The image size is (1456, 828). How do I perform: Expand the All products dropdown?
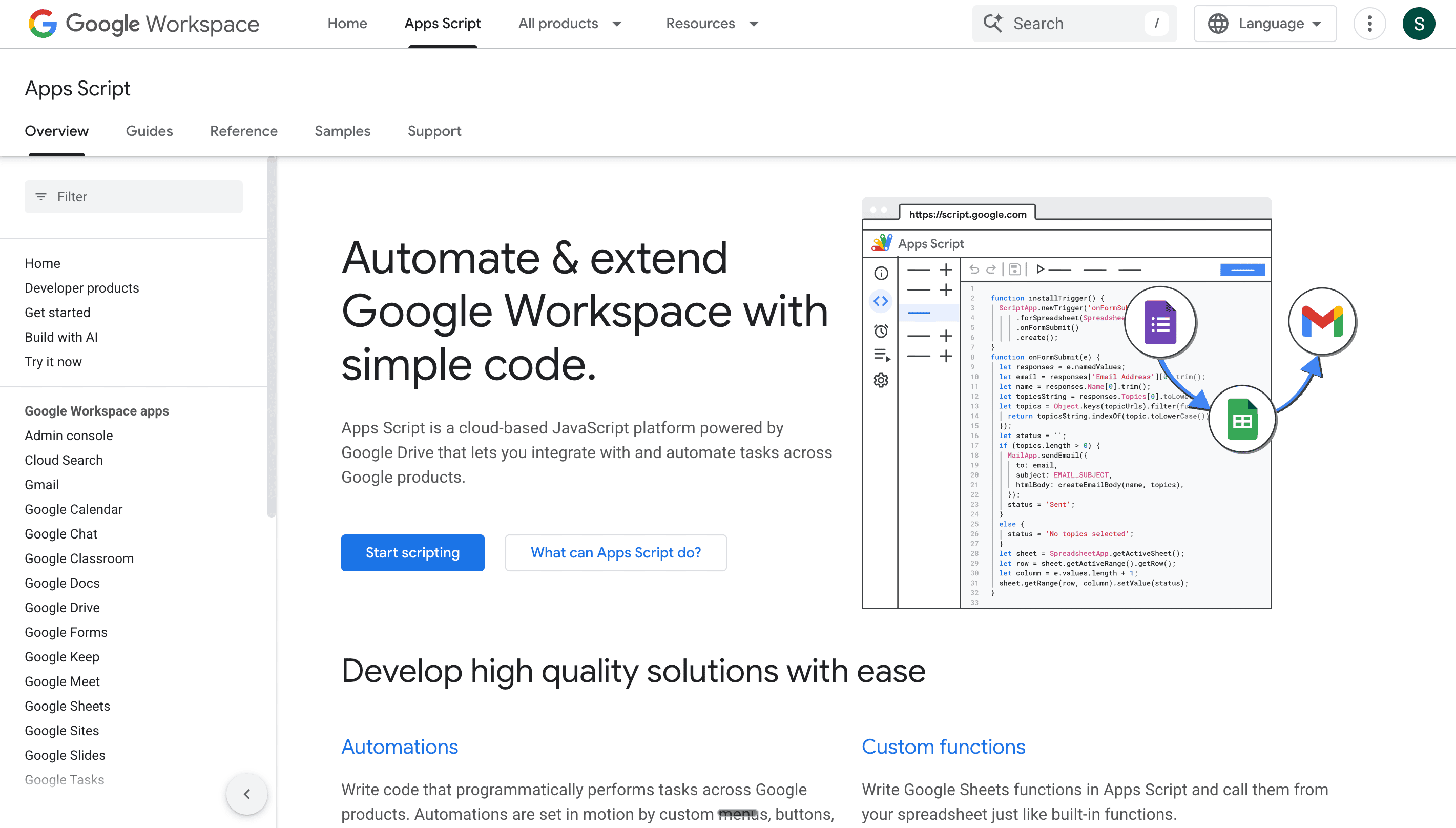(570, 24)
